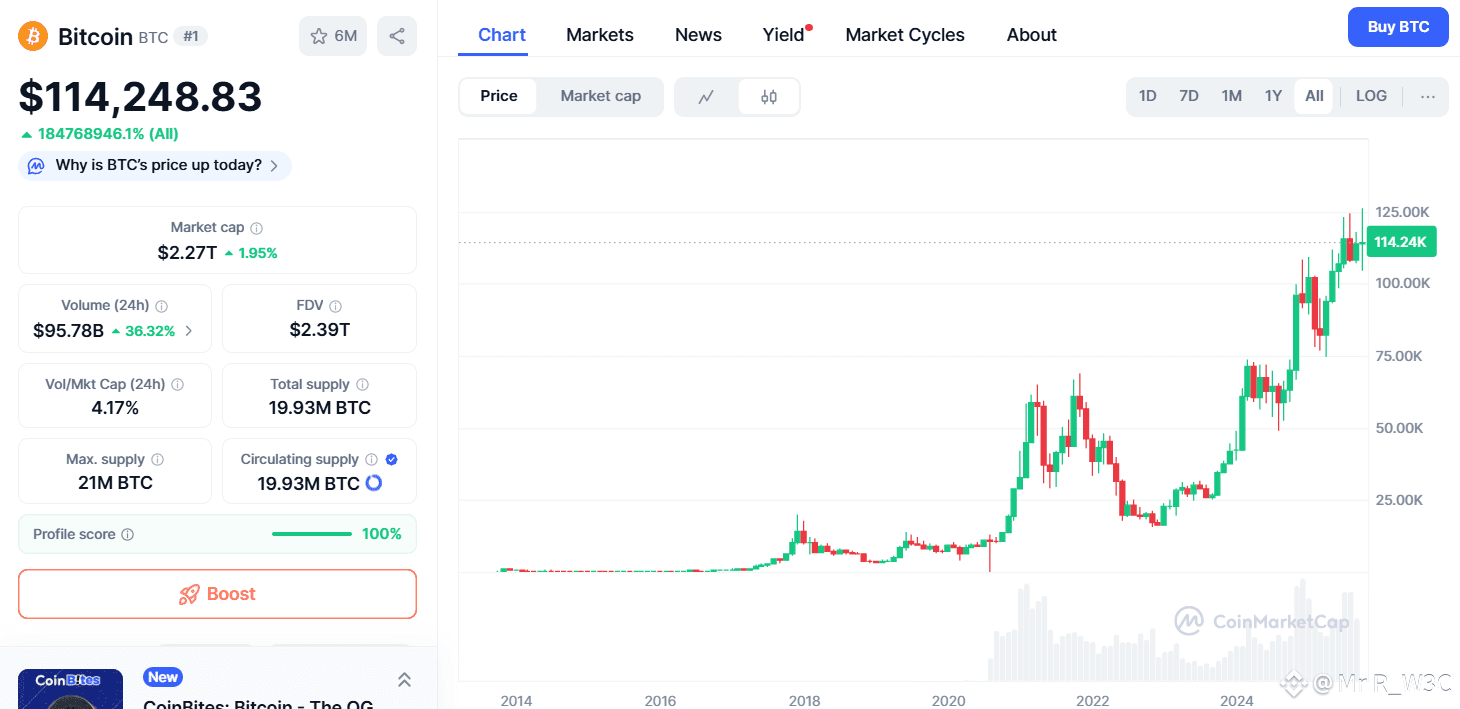Open chart more options ellipsis
The image size is (1460, 709).
pos(1427,96)
